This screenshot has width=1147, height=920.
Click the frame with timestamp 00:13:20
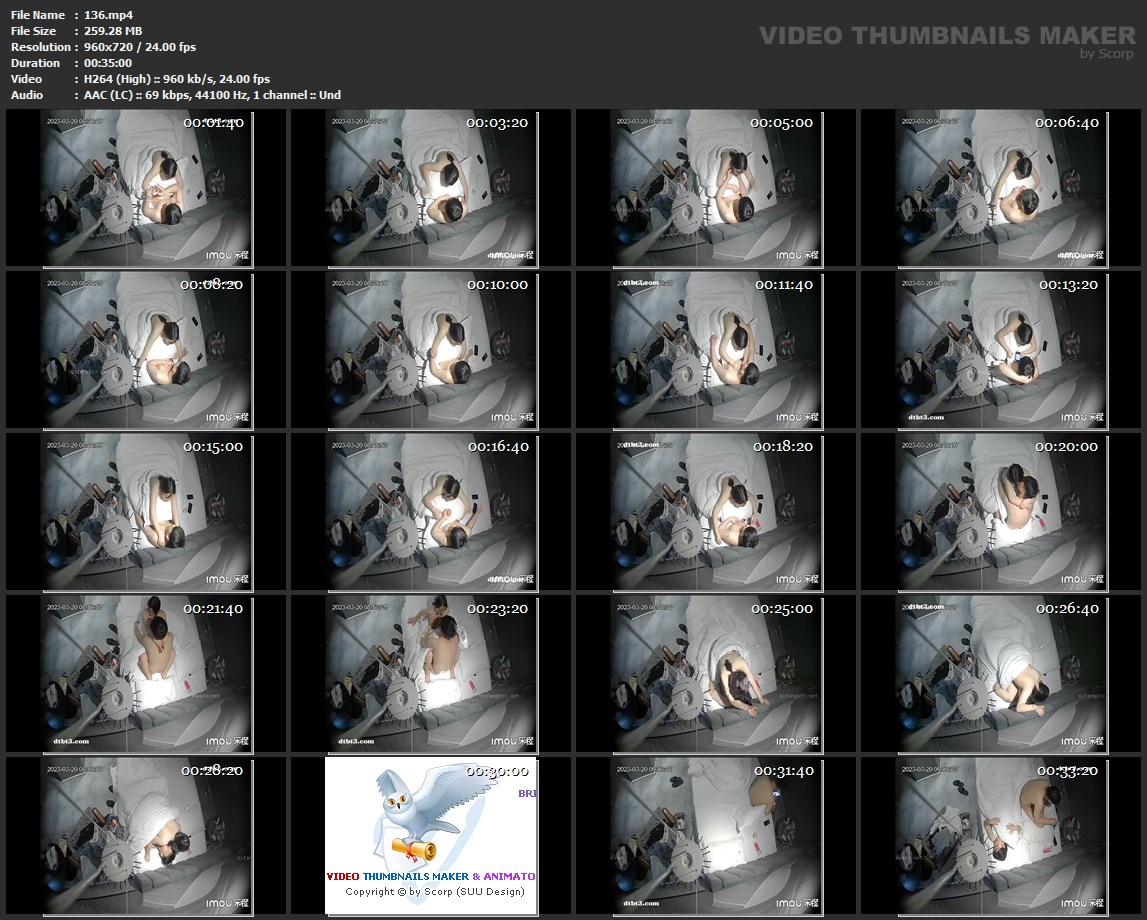point(1000,350)
